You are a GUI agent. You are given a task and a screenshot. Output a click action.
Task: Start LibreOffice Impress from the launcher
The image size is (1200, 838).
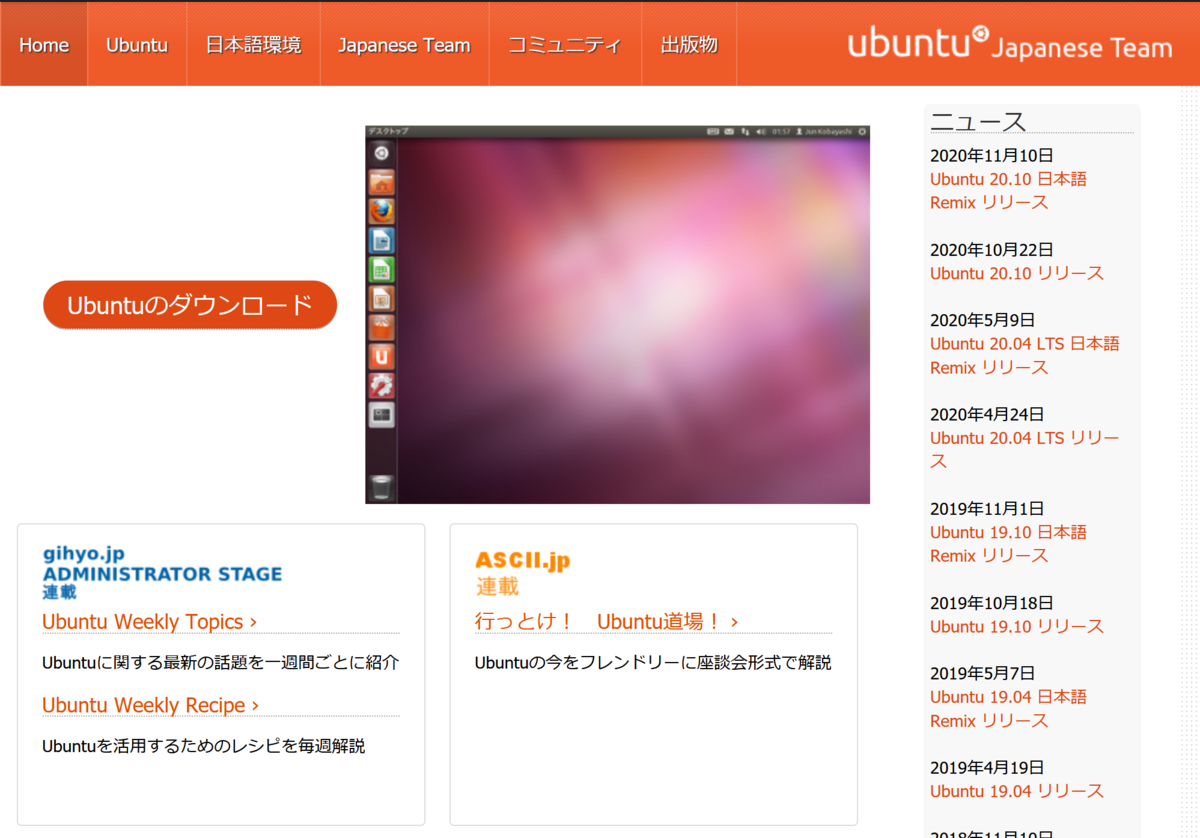coord(381,298)
